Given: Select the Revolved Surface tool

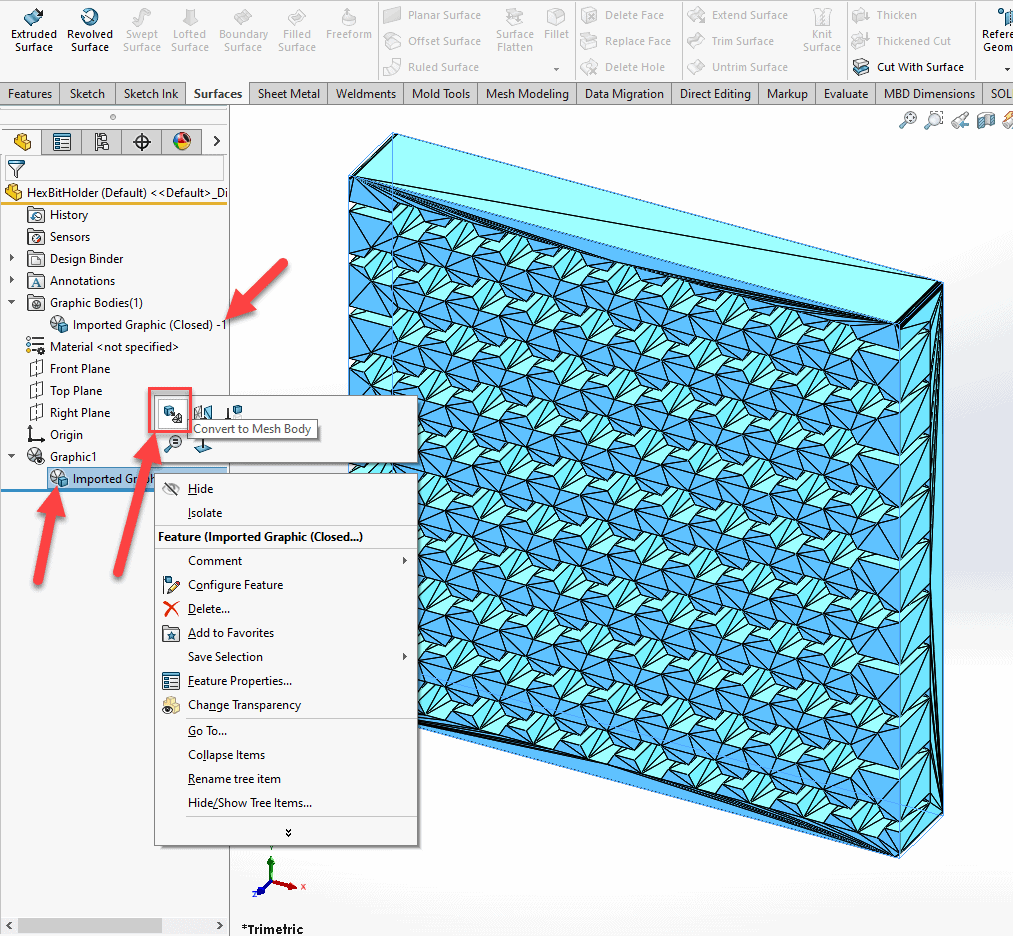Looking at the screenshot, I should (x=90, y=30).
